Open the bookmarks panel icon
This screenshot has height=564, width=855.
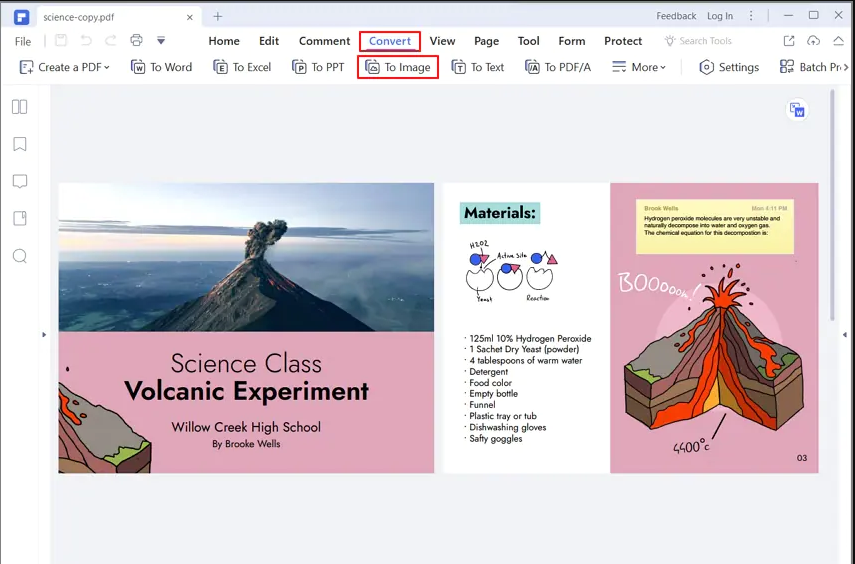click(20, 144)
